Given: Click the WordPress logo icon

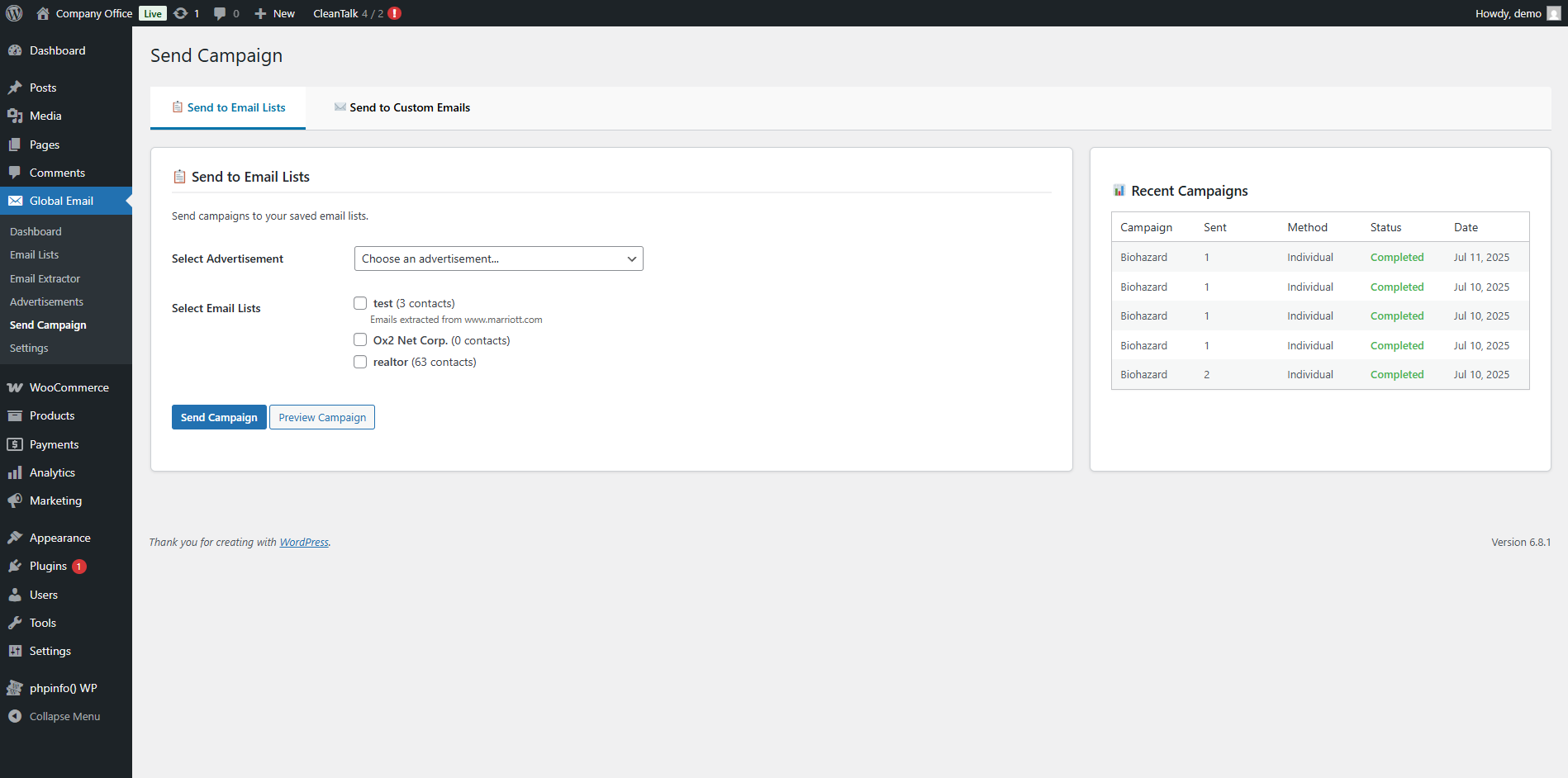Looking at the screenshot, I should (14, 13).
